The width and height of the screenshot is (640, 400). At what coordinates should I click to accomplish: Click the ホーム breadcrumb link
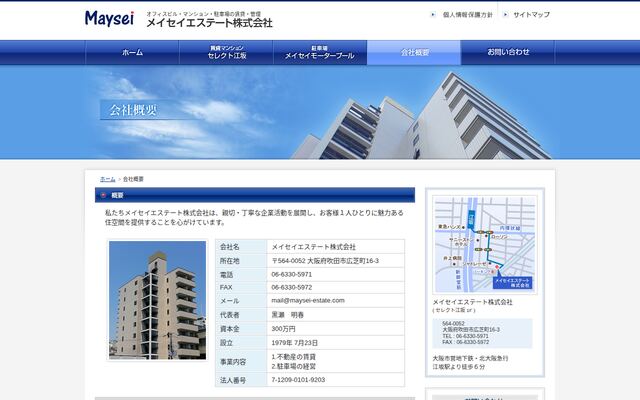coord(108,179)
